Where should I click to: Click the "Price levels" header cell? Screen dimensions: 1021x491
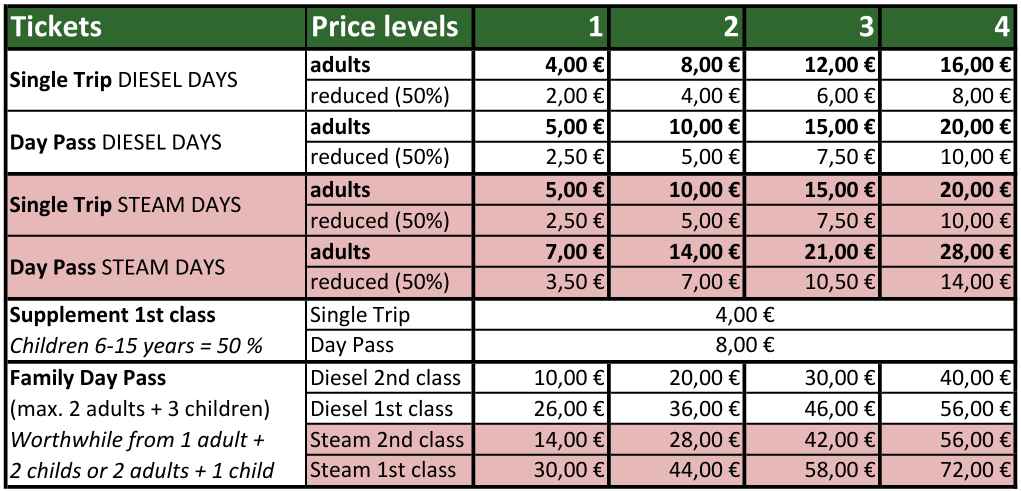click(x=385, y=26)
